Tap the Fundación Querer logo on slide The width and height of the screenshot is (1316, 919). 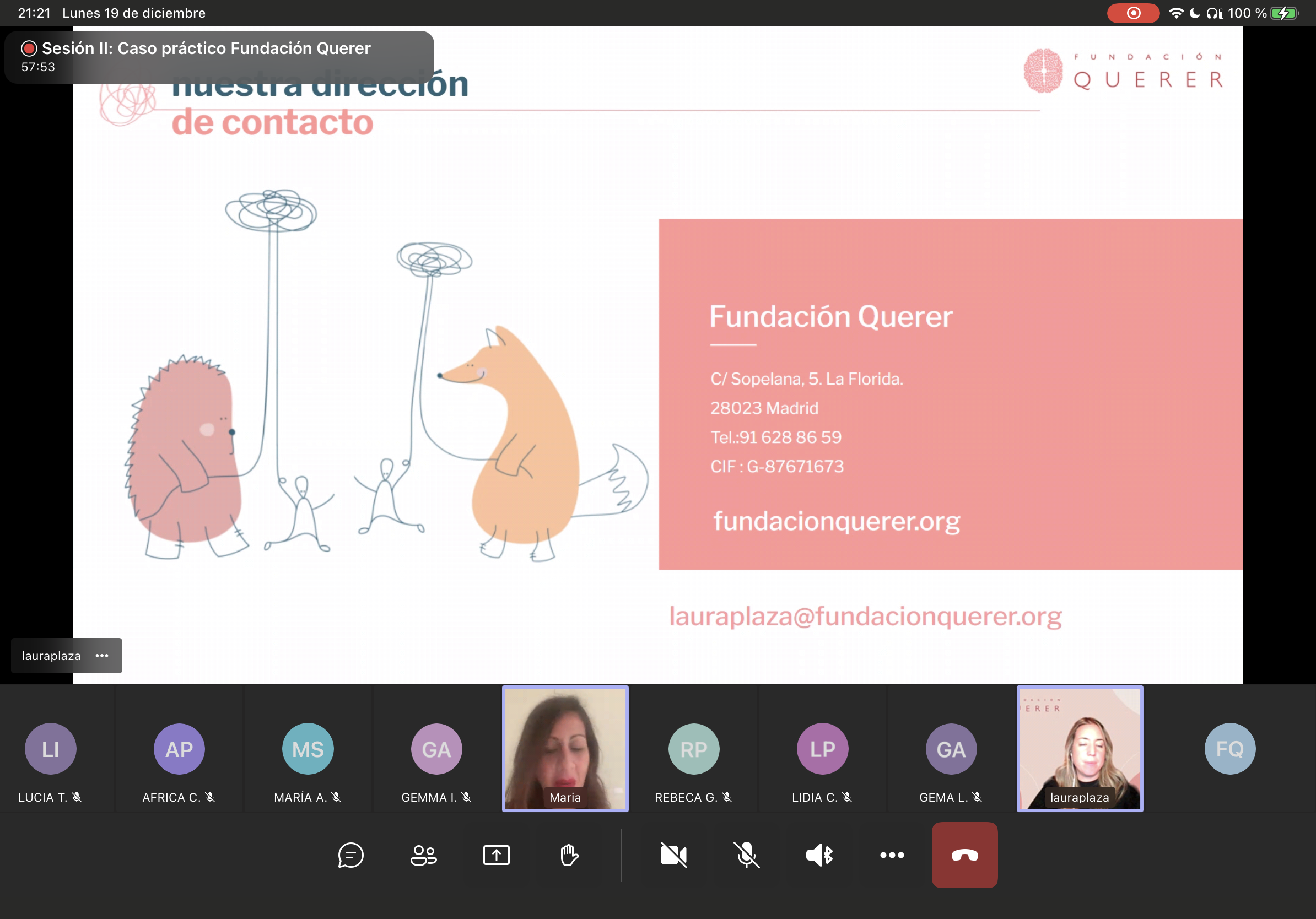(x=1124, y=71)
